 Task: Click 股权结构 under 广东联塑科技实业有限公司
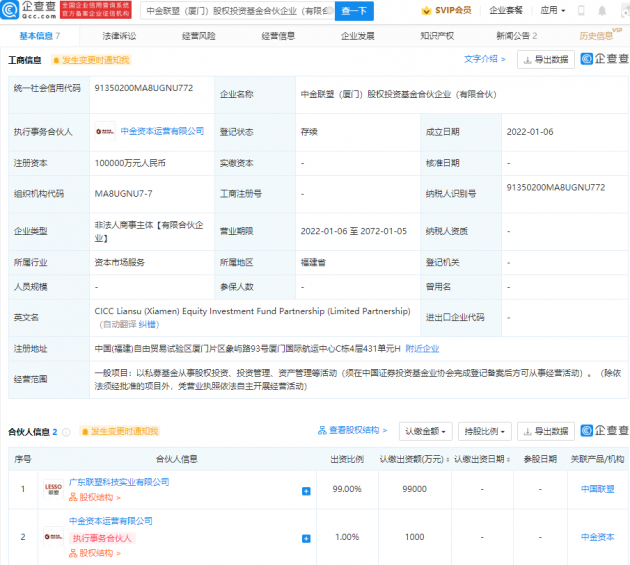[x=95, y=497]
